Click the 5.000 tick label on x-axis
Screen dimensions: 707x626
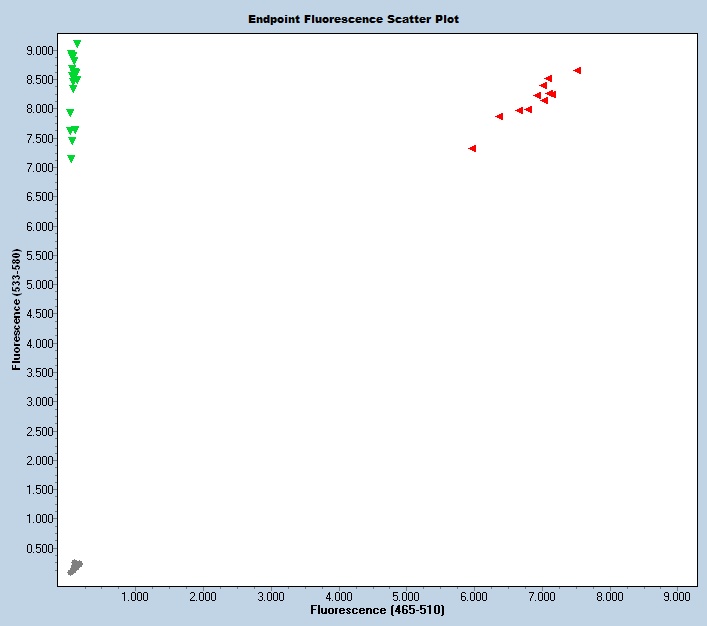(406, 596)
